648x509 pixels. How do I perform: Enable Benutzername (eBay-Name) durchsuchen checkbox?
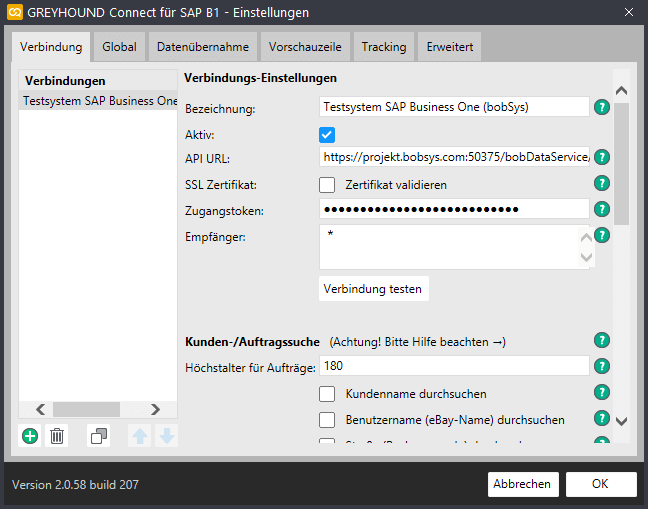(x=327, y=420)
